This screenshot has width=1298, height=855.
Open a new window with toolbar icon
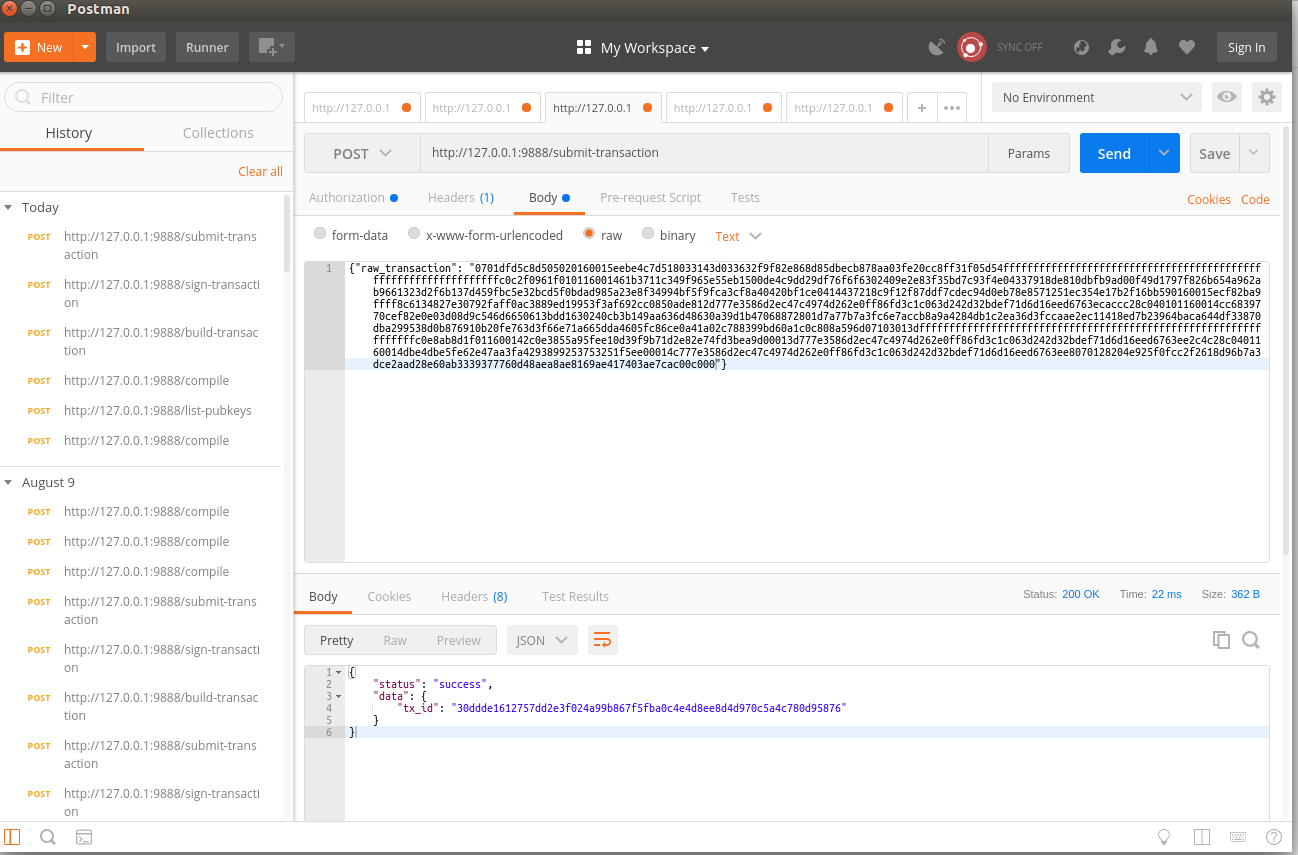(x=271, y=47)
